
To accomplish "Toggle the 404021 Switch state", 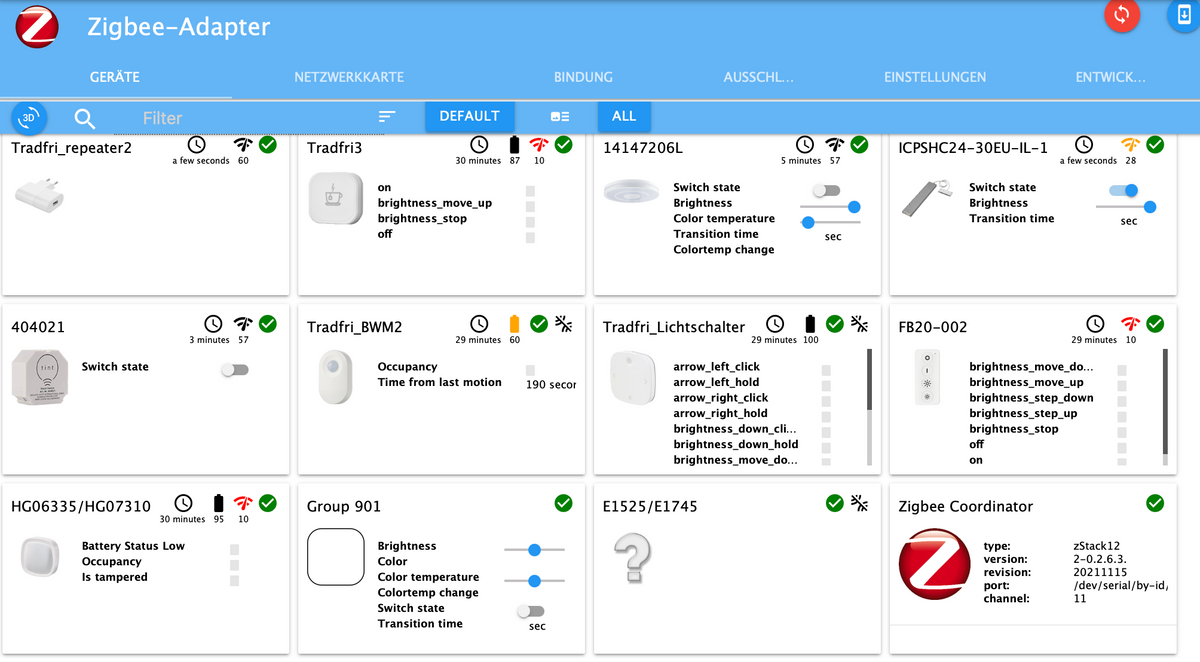I will tap(234, 369).
